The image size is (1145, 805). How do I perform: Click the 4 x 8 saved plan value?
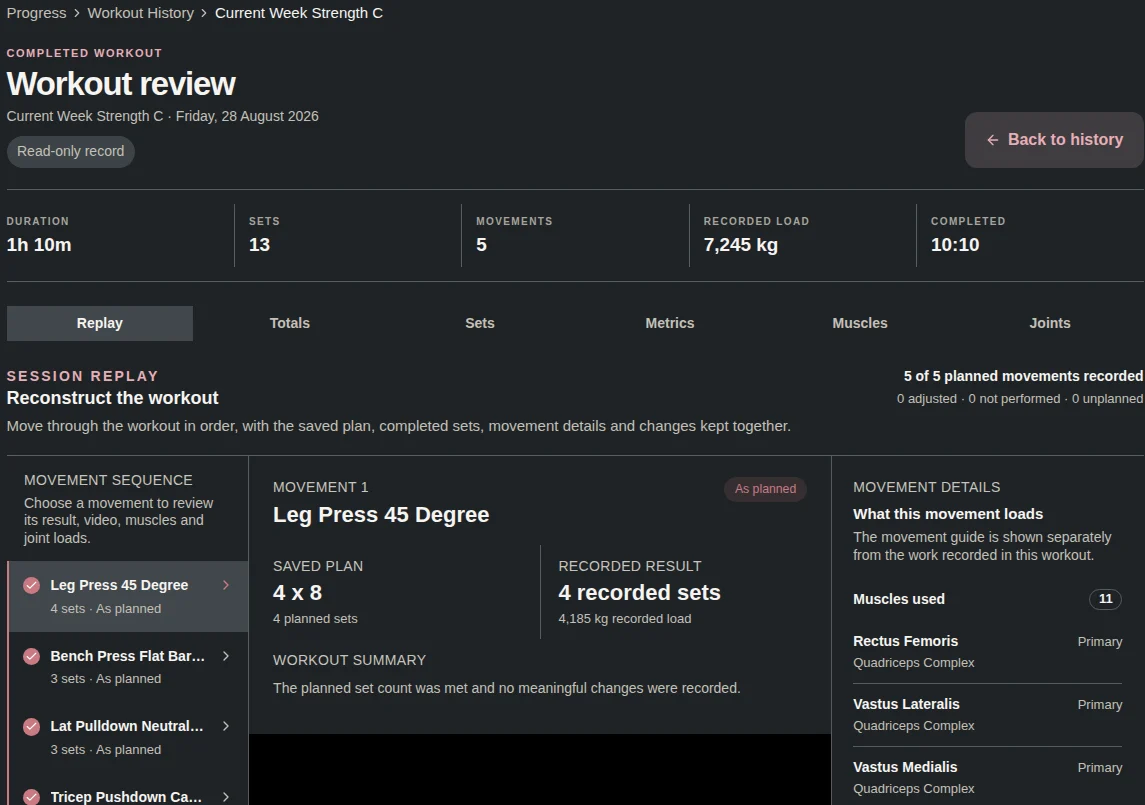pyautogui.click(x=297, y=592)
